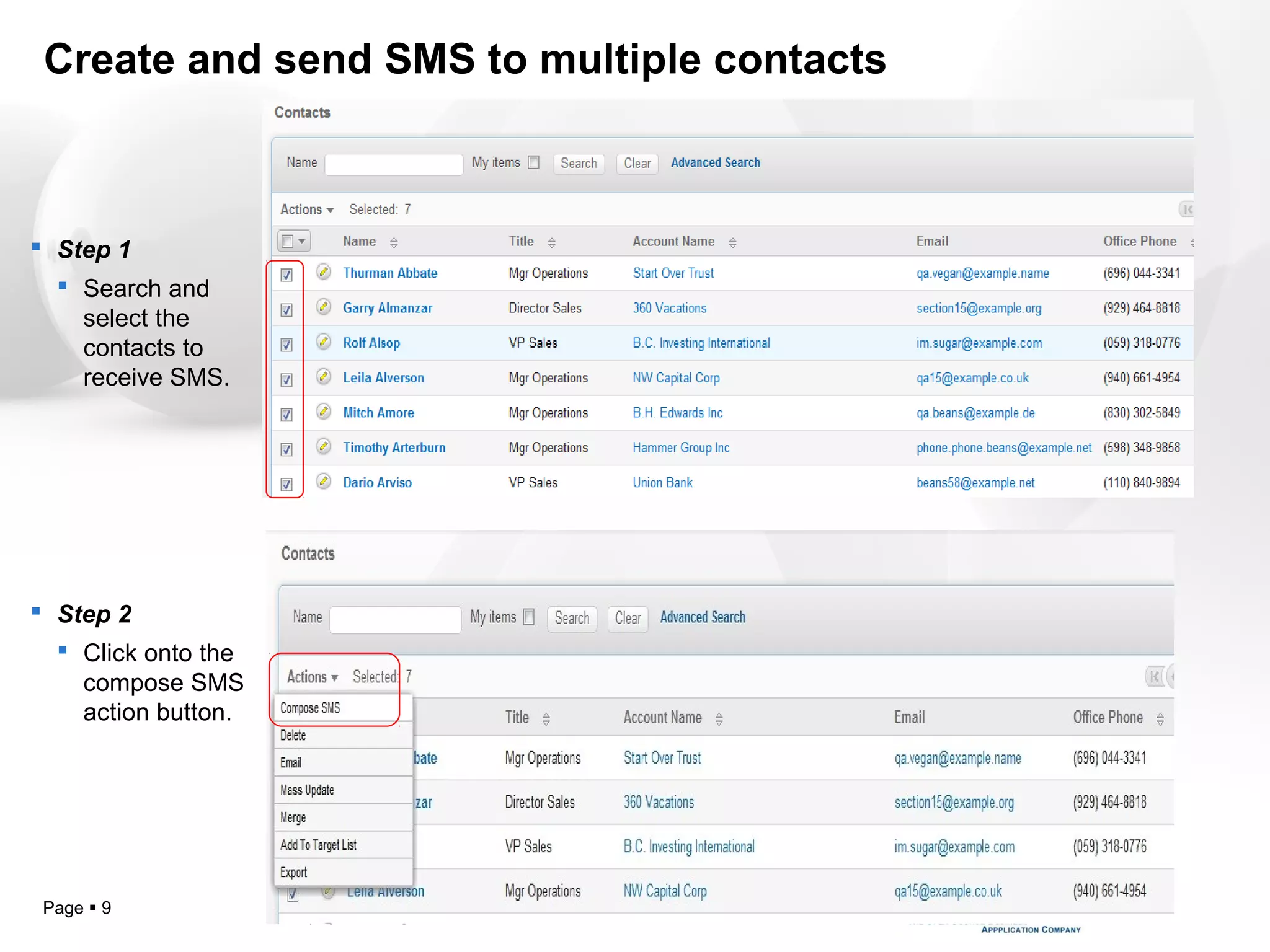Email qa.beans@example.de address
Viewport: 1270px width, 952px height.
[x=975, y=413]
